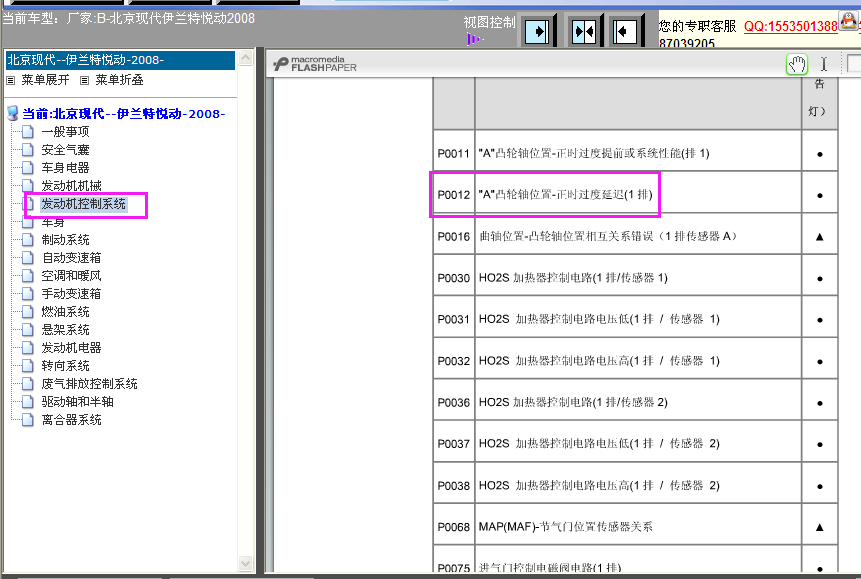Click the triangle marker in the P0068 row
This screenshot has width=861, height=579.
(819, 527)
